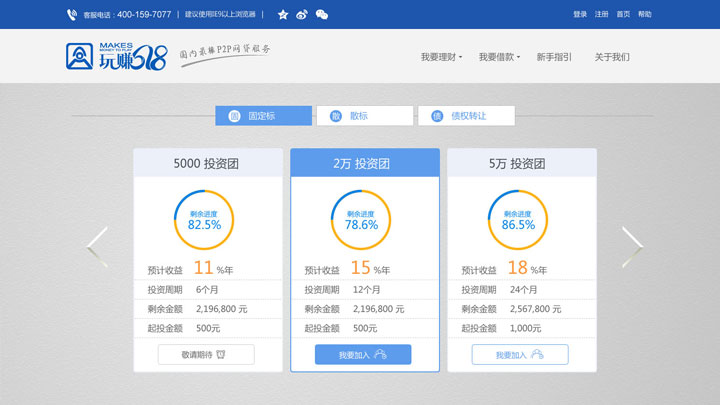Click the 注册 link in top bar
Viewport: 720px width, 405px height.
pyautogui.click(x=602, y=15)
